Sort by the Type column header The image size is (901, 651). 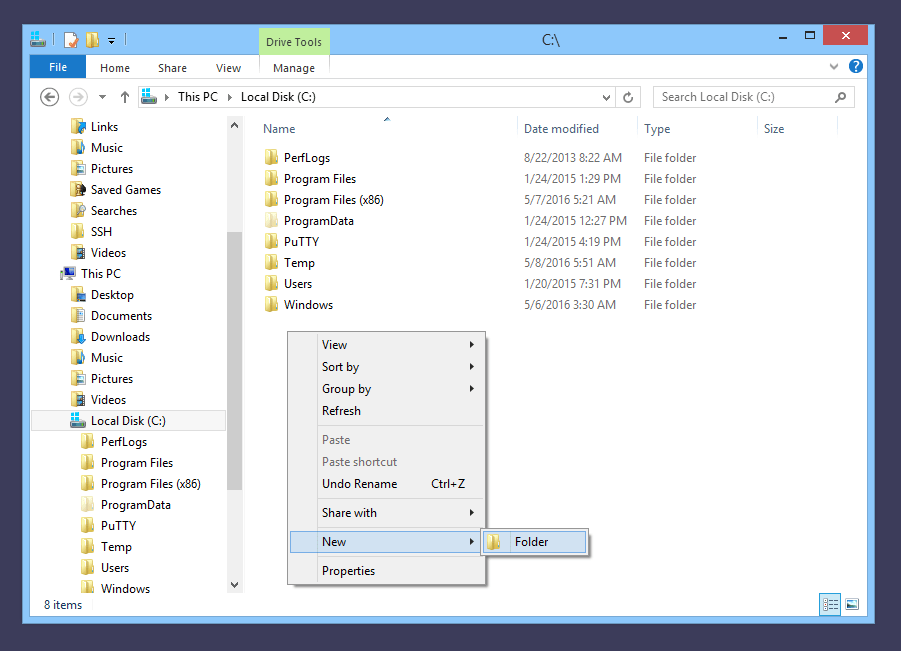(x=698, y=129)
